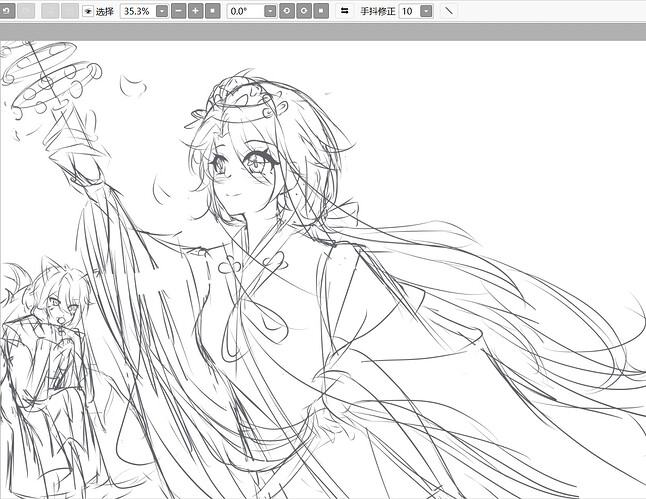Expand the 手抖修正 stabilizer dropdown

point(427,11)
